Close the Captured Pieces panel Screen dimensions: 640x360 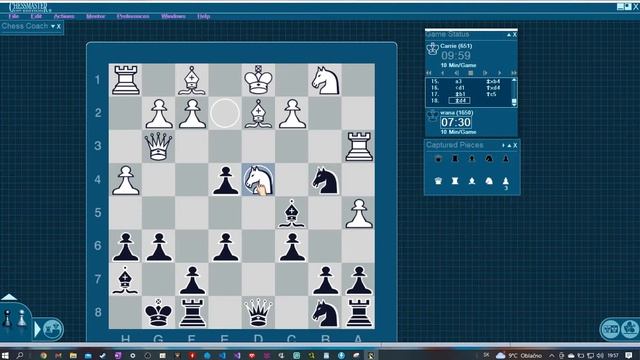(x=515, y=145)
